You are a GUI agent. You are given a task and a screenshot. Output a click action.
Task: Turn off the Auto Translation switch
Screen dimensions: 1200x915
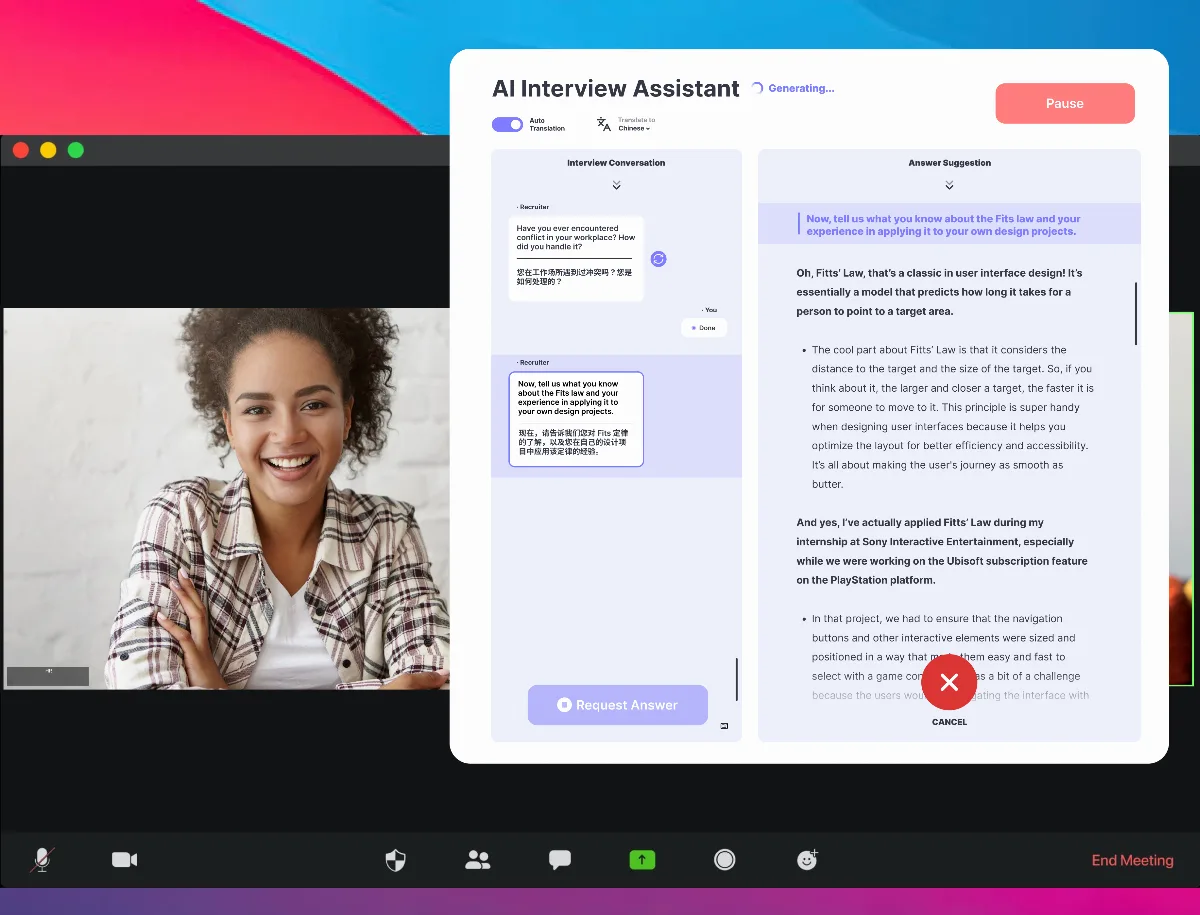point(507,124)
